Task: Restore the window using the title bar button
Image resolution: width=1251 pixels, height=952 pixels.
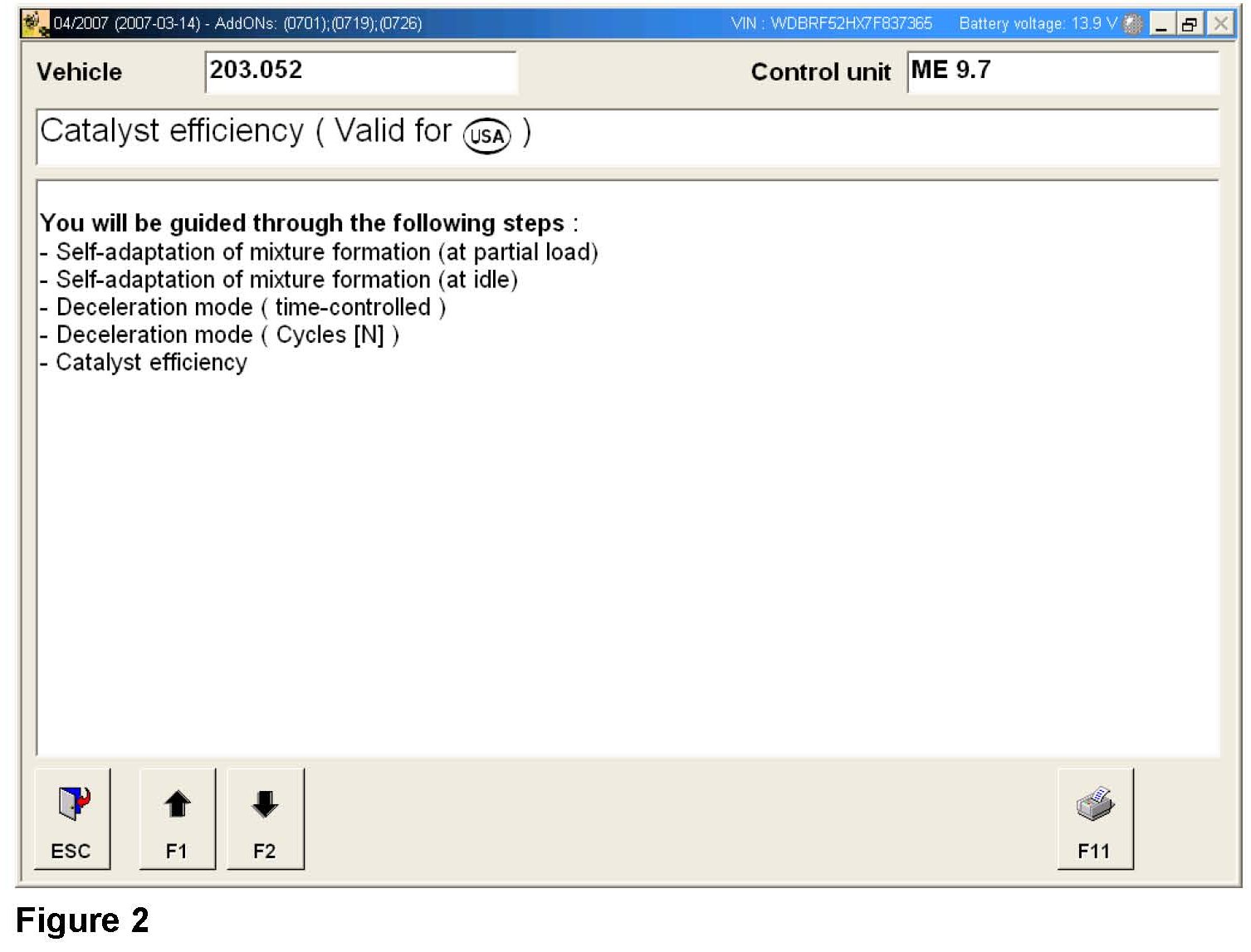Action: click(x=1189, y=24)
